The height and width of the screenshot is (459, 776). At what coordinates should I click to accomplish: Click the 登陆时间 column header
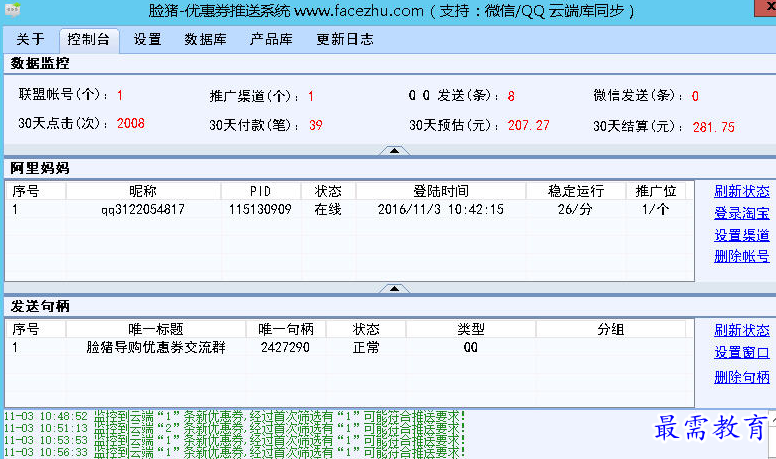click(x=440, y=191)
